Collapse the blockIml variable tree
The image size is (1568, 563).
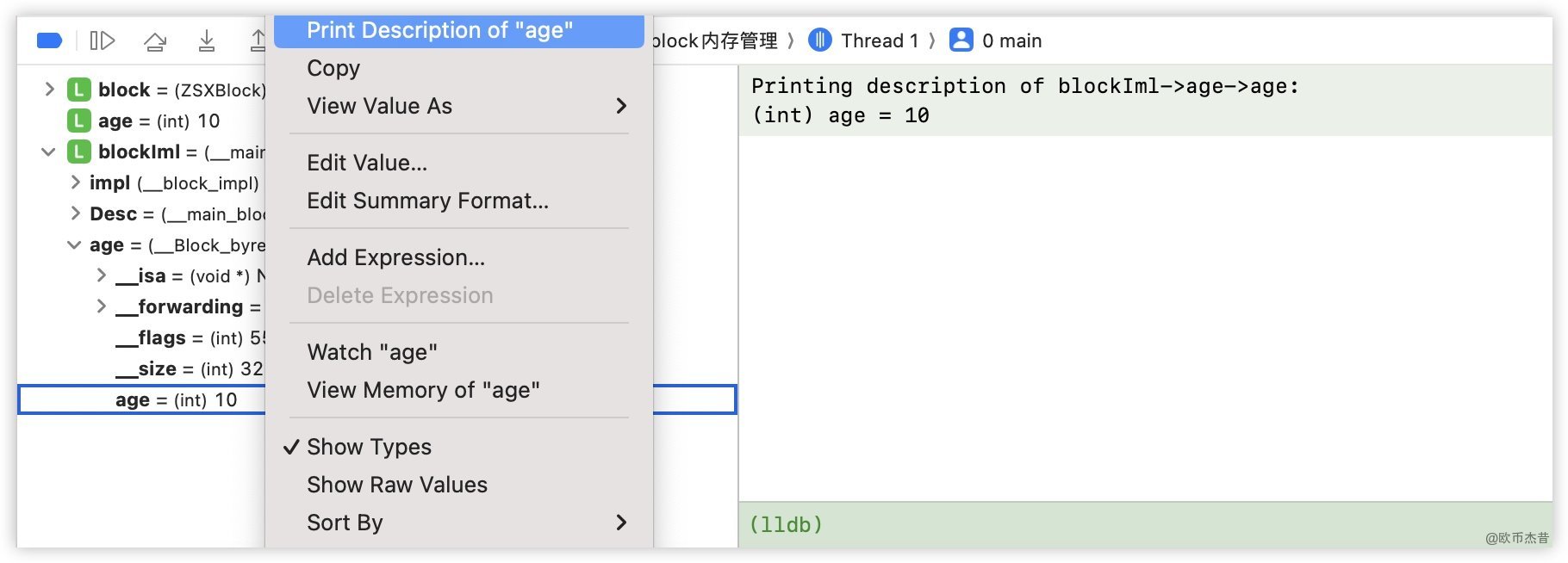pyautogui.click(x=49, y=152)
